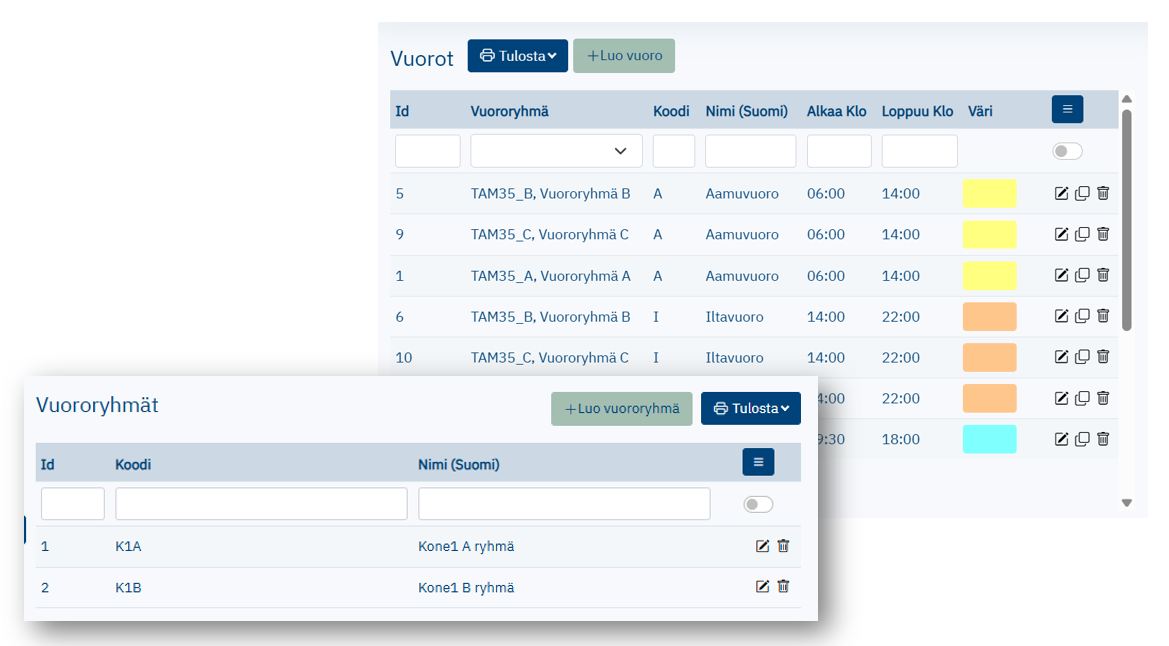Focus the Koodi filter in Vuororyhmät table
Image resolution: width=1169 pixels, height=646 pixels.
[262, 504]
